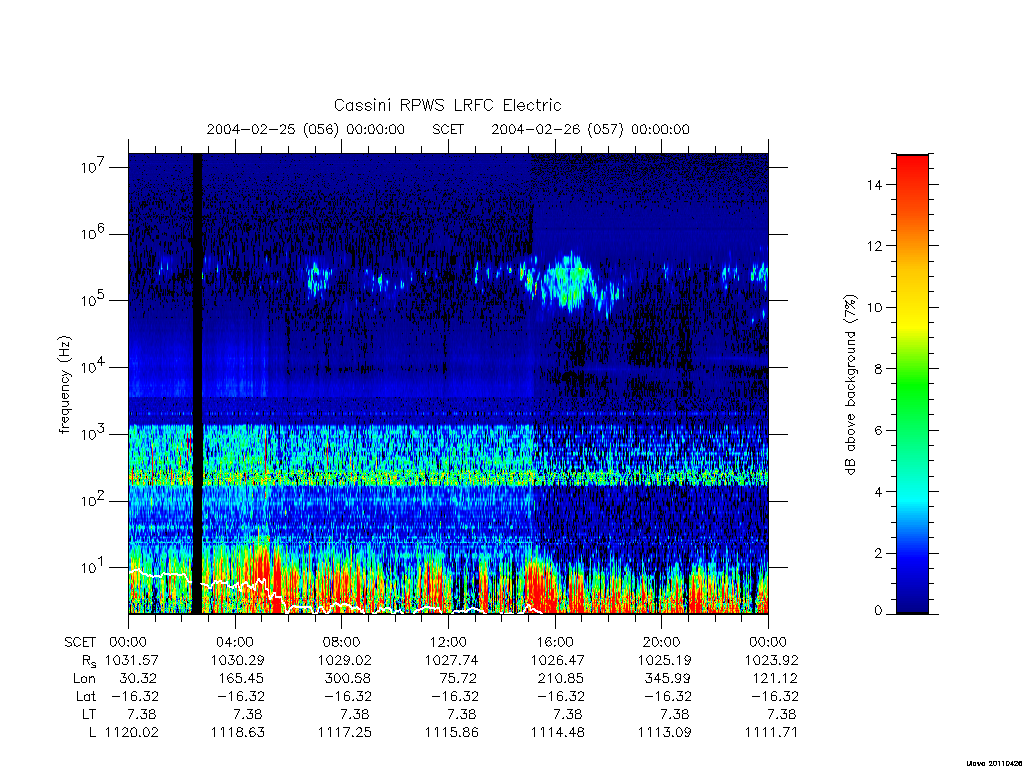Click the red top of the color bar
The height and width of the screenshot is (768, 1024).
[x=912, y=171]
